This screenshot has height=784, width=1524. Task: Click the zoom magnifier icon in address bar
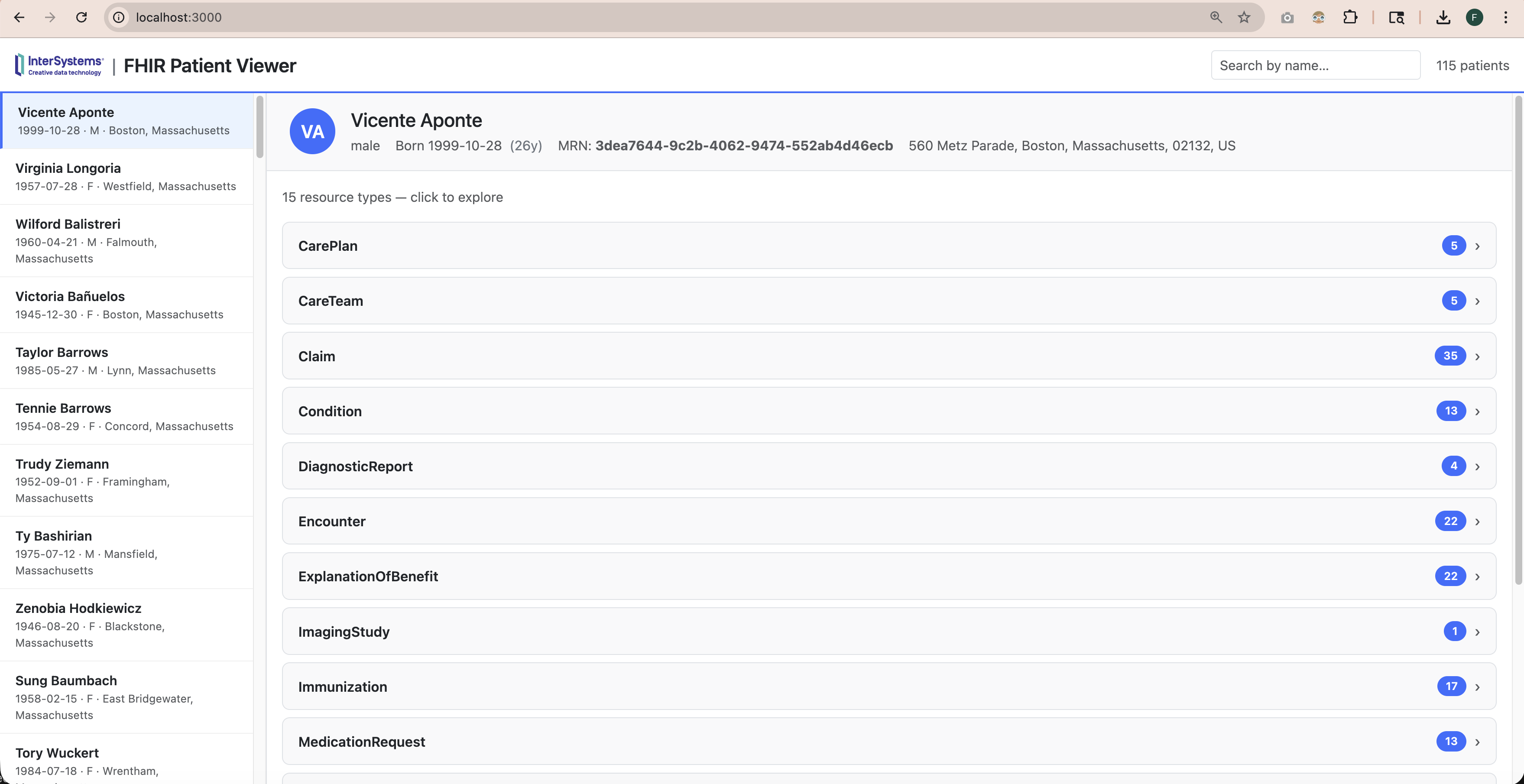[1216, 17]
